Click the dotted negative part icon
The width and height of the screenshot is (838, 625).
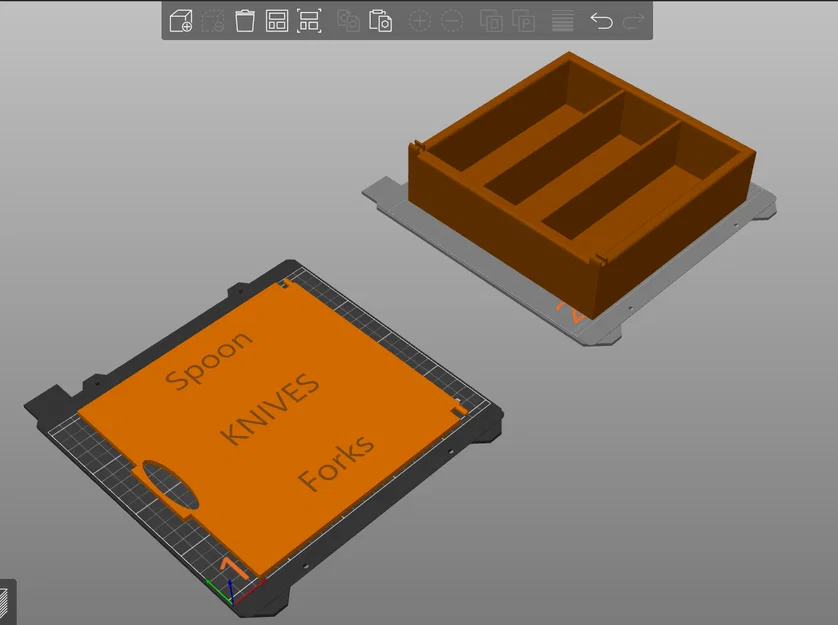(211, 20)
